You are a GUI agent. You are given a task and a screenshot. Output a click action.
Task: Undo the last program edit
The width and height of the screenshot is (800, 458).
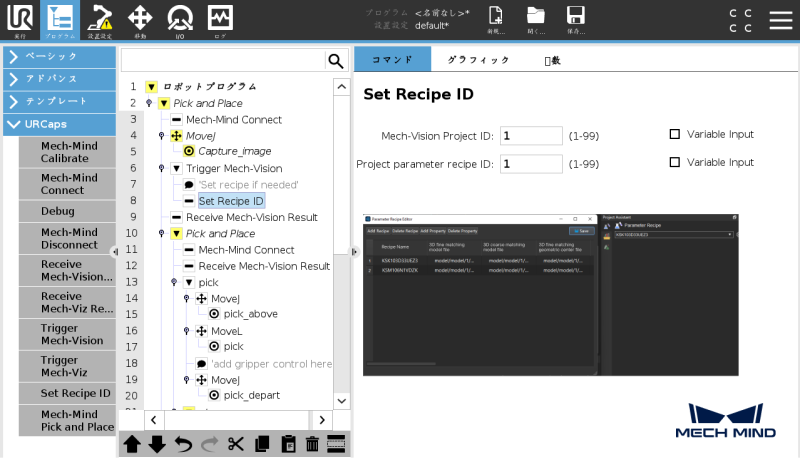coord(183,444)
